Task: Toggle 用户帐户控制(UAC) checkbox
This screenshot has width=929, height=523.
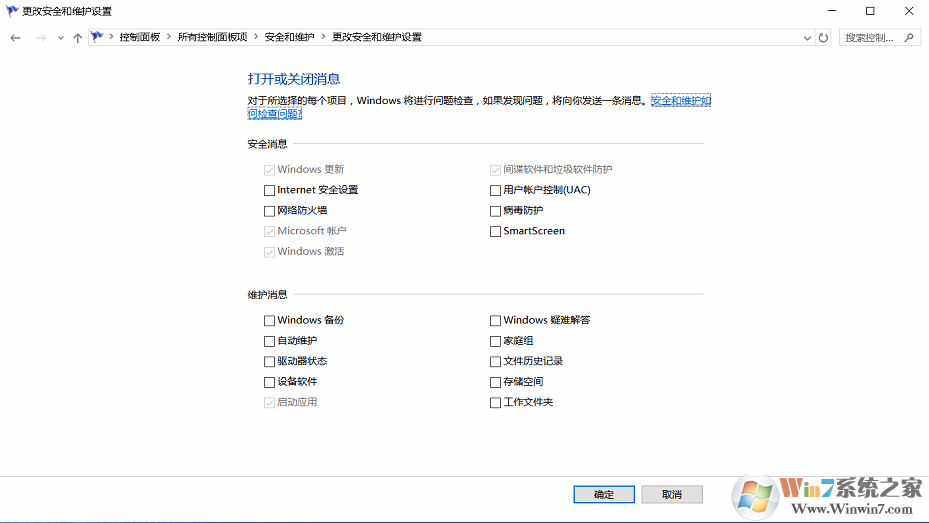Action: [495, 190]
